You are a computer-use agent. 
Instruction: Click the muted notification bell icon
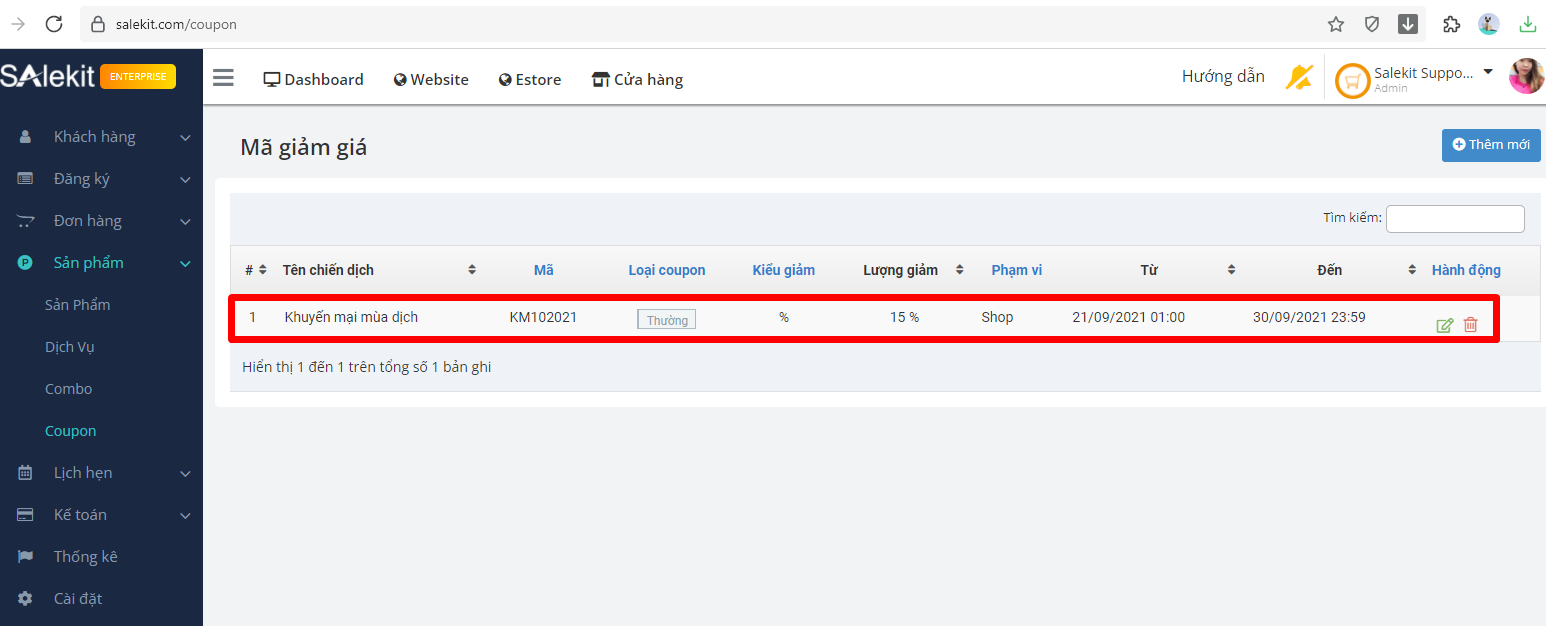pos(1299,77)
